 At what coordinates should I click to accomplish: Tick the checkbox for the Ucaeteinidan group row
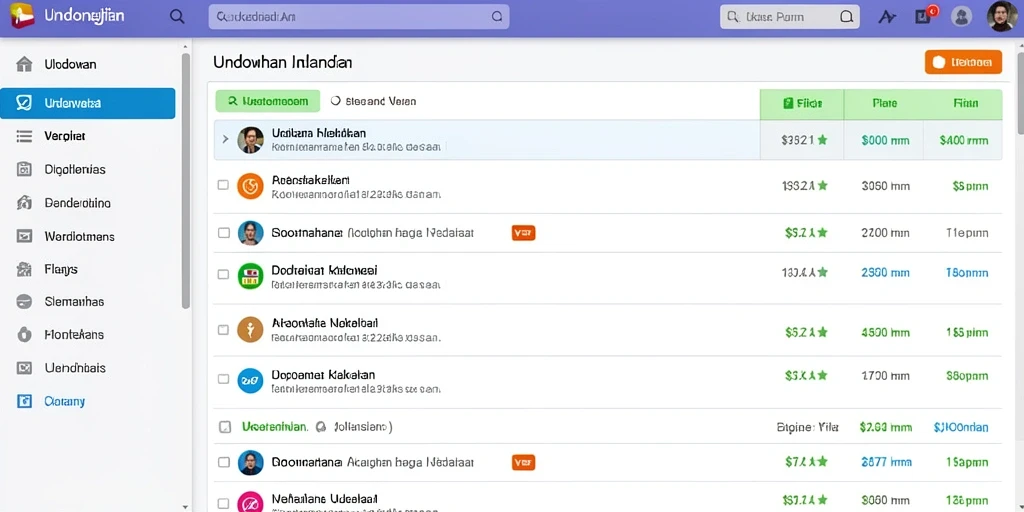tap(225, 427)
